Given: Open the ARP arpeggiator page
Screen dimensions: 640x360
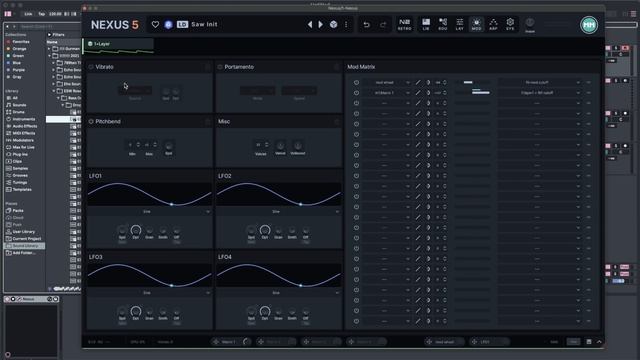Looking at the screenshot, I should pyautogui.click(x=493, y=24).
